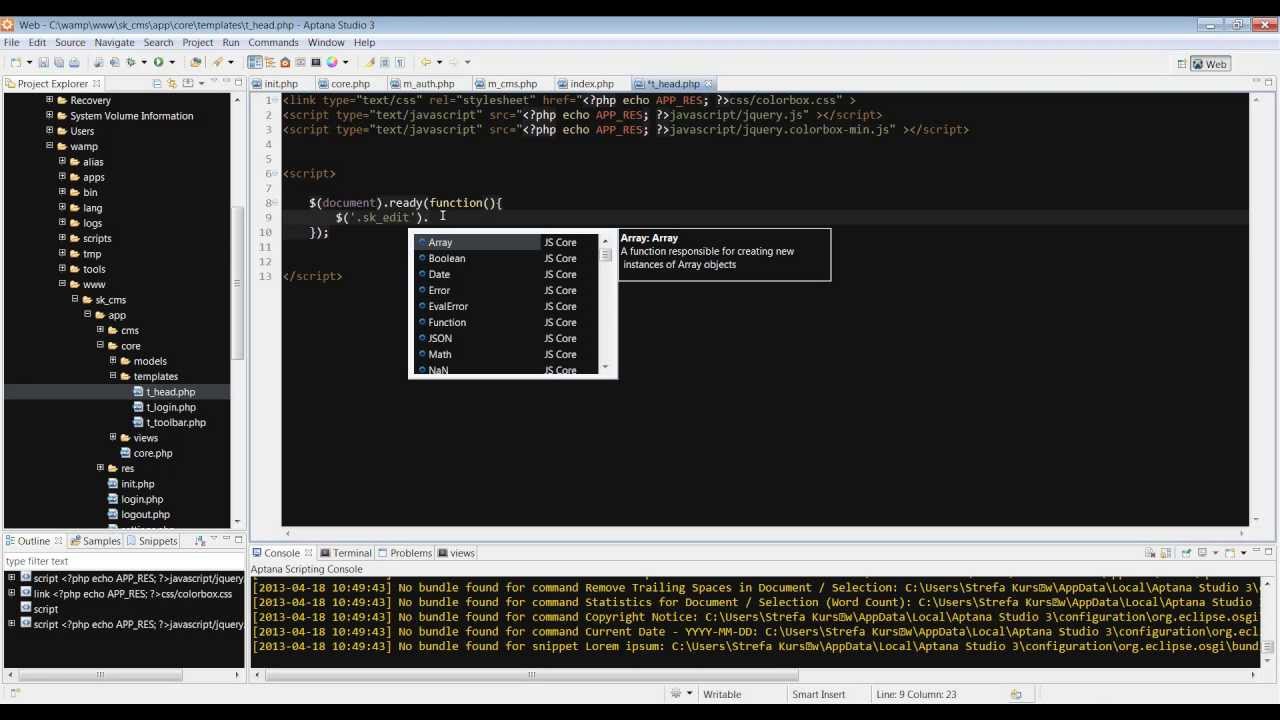
Task: Click the Outline sort icon
Action: 200,541
